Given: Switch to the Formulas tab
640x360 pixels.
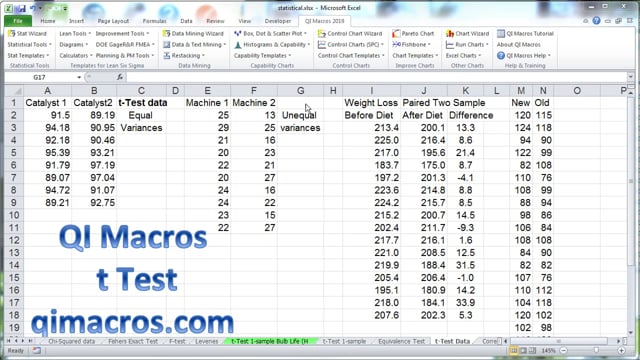Looking at the screenshot, I should pyautogui.click(x=154, y=21).
